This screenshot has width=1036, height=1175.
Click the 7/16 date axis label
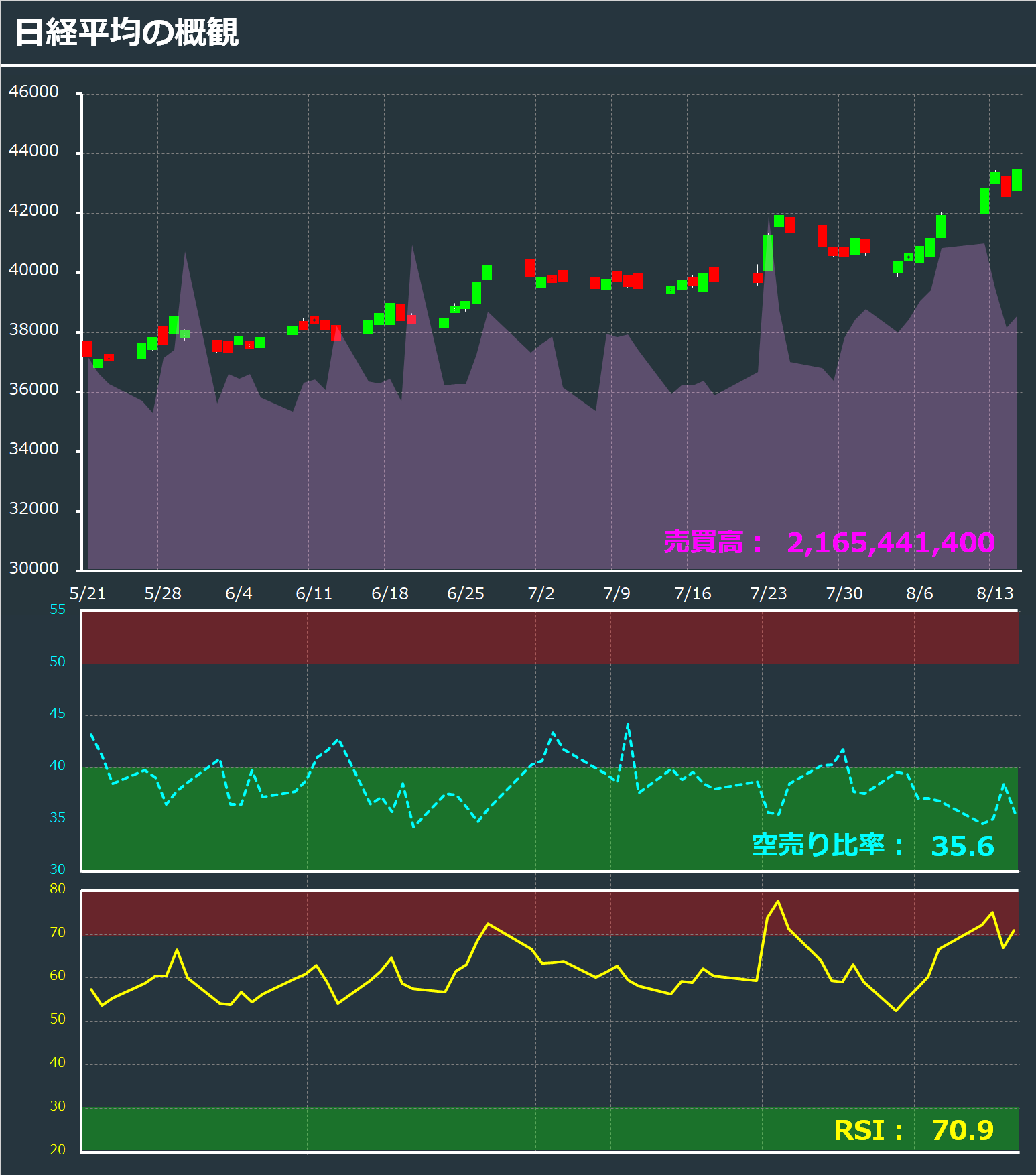692,593
